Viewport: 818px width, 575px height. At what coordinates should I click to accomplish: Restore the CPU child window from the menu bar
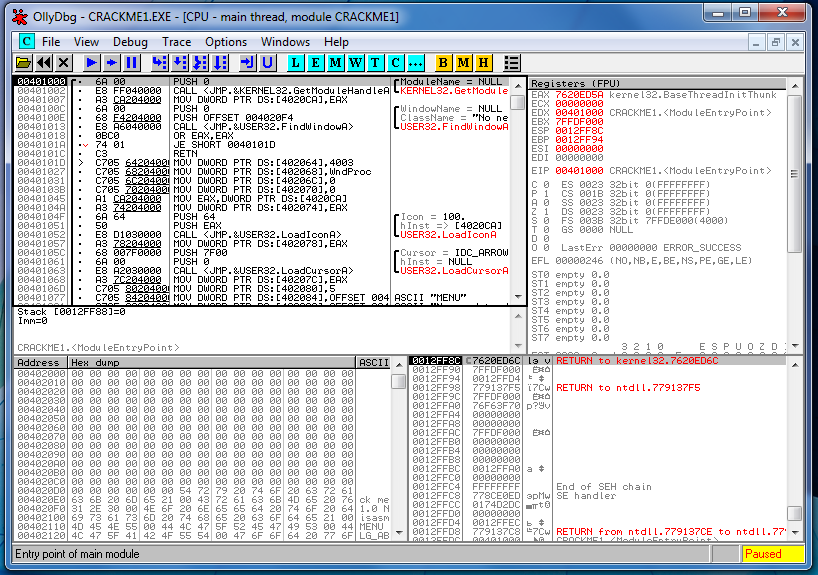coord(776,42)
